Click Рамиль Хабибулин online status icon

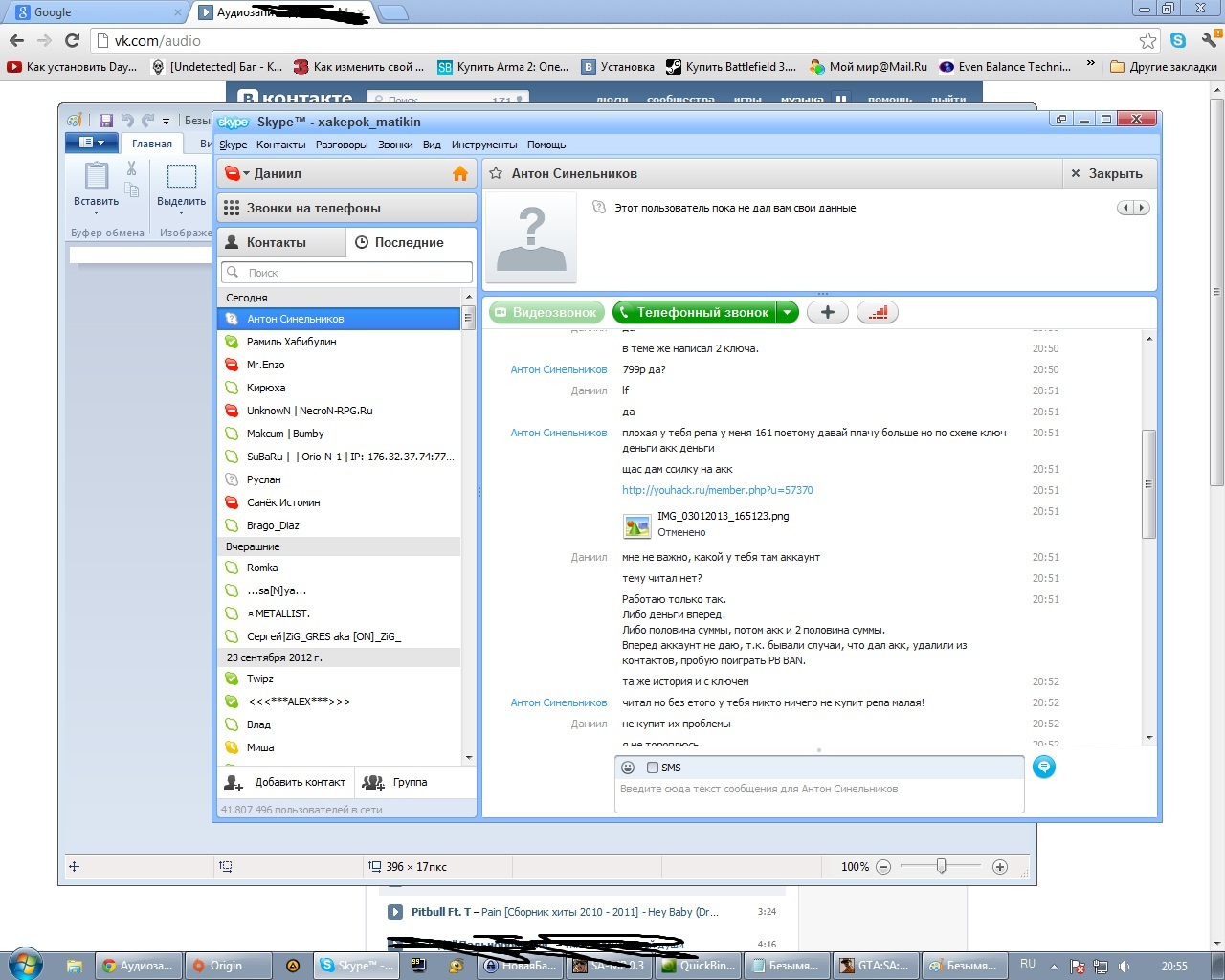(x=231, y=342)
